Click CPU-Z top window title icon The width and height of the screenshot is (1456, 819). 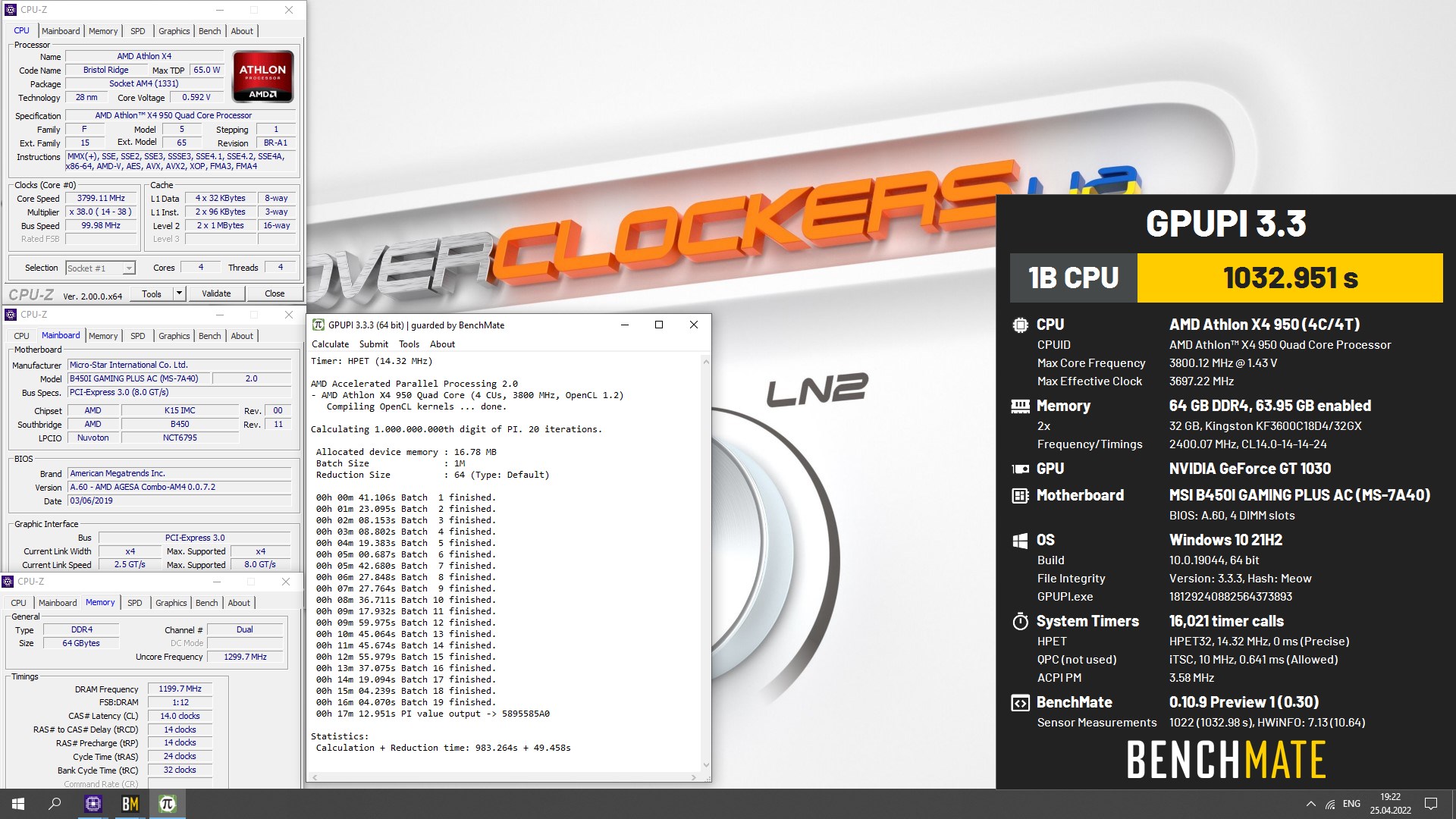point(11,10)
